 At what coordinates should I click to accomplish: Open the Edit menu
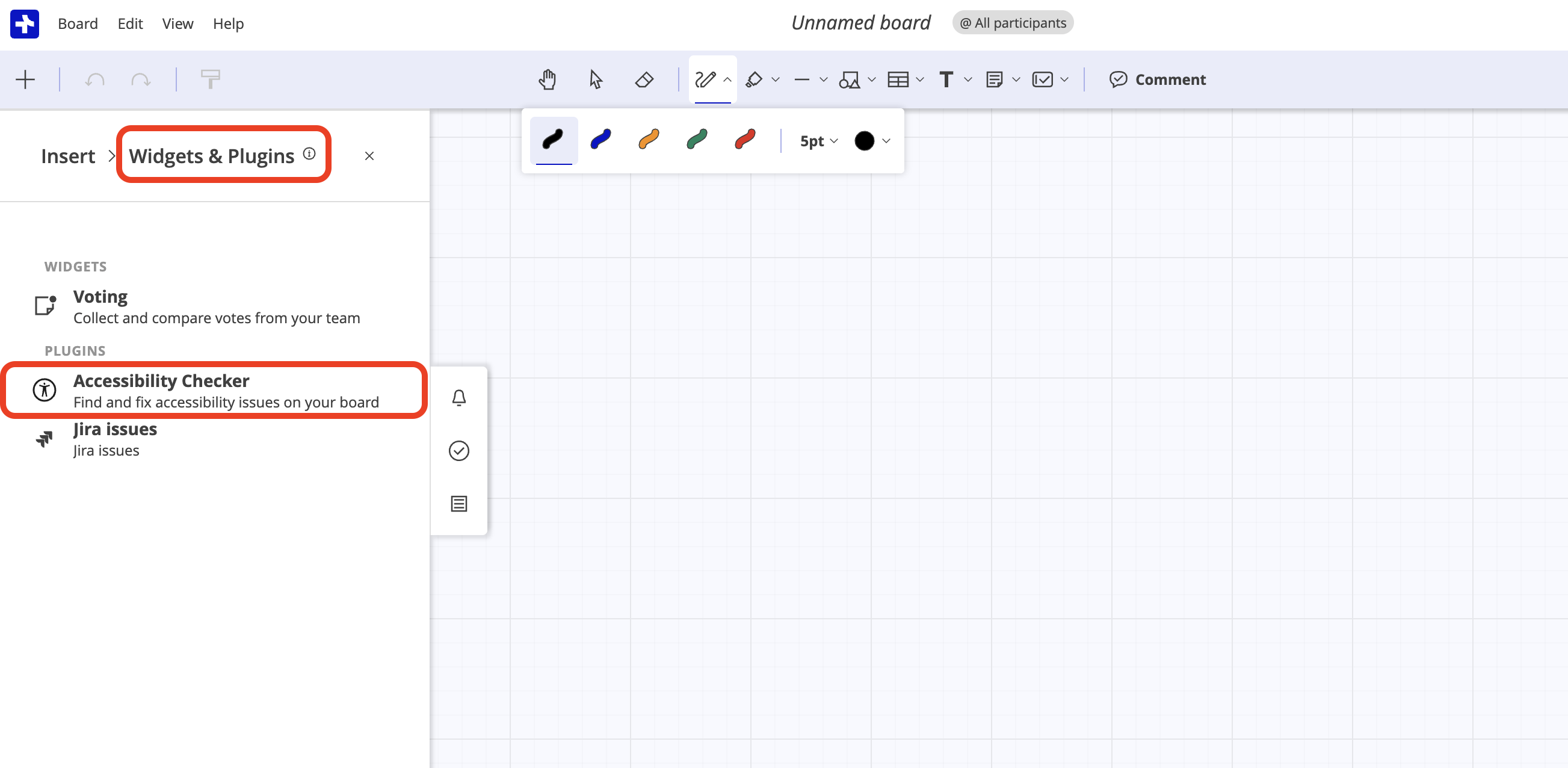tap(130, 23)
